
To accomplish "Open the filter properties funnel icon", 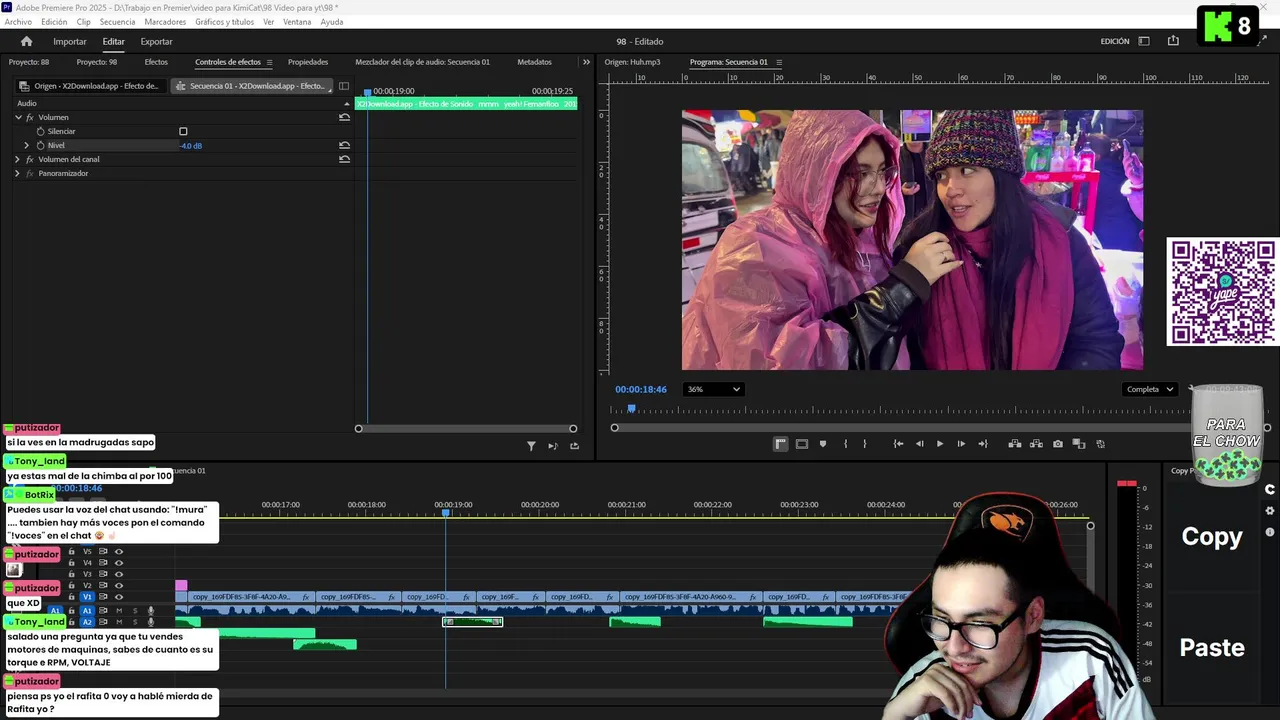I will pos(531,446).
